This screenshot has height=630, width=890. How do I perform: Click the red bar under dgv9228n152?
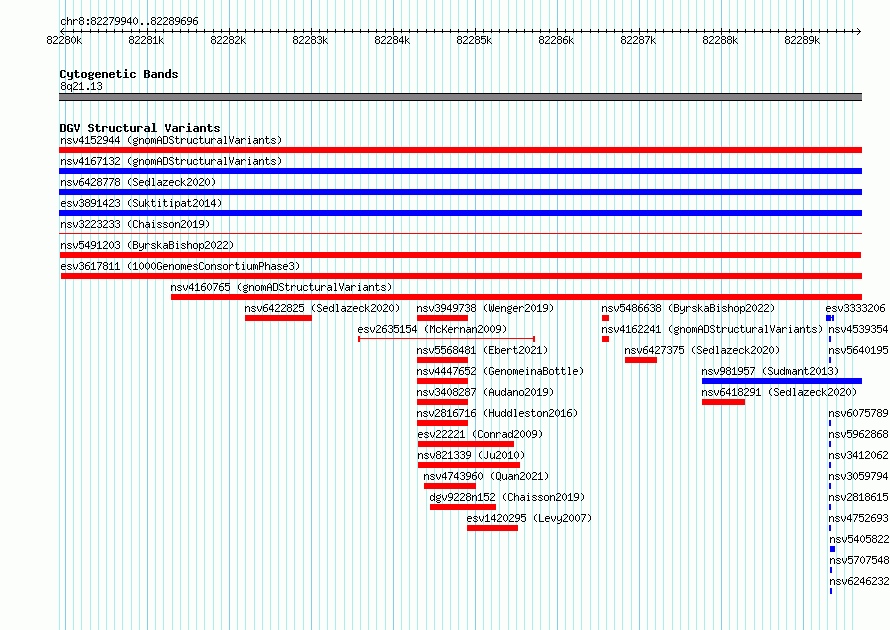pyautogui.click(x=463, y=507)
